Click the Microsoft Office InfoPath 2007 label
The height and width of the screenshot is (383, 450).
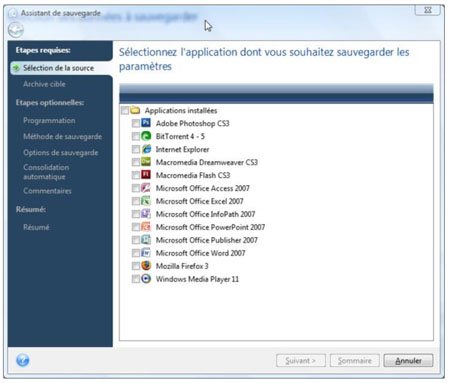pyautogui.click(x=205, y=214)
